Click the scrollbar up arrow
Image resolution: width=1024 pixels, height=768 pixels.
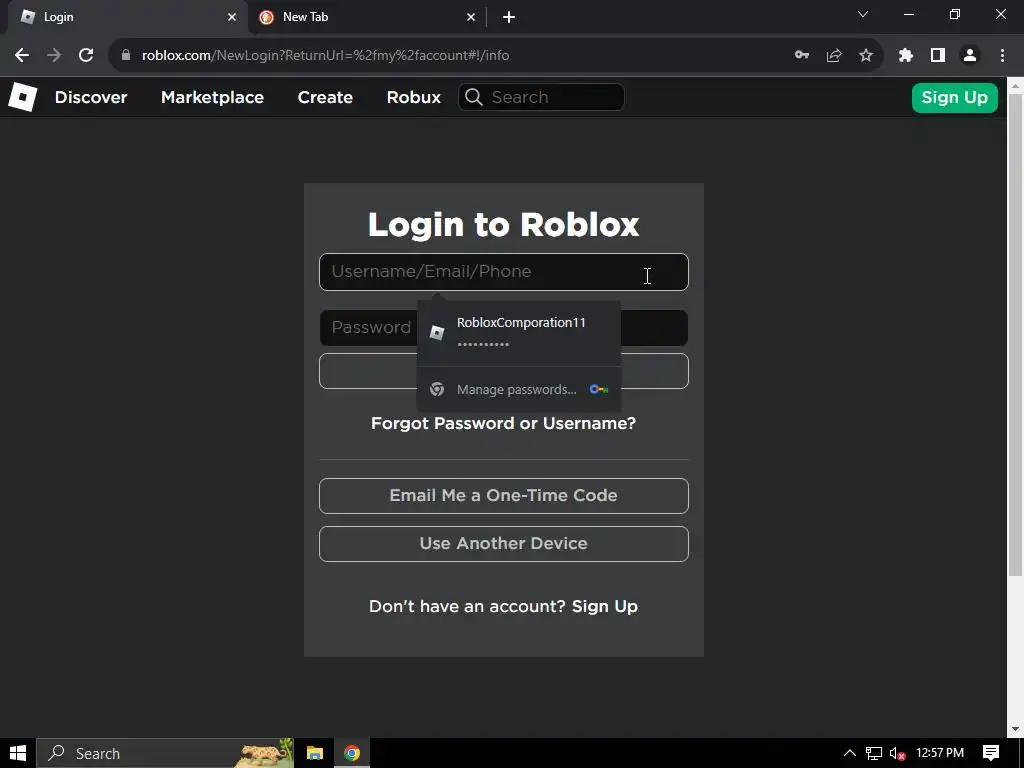[x=1015, y=84]
